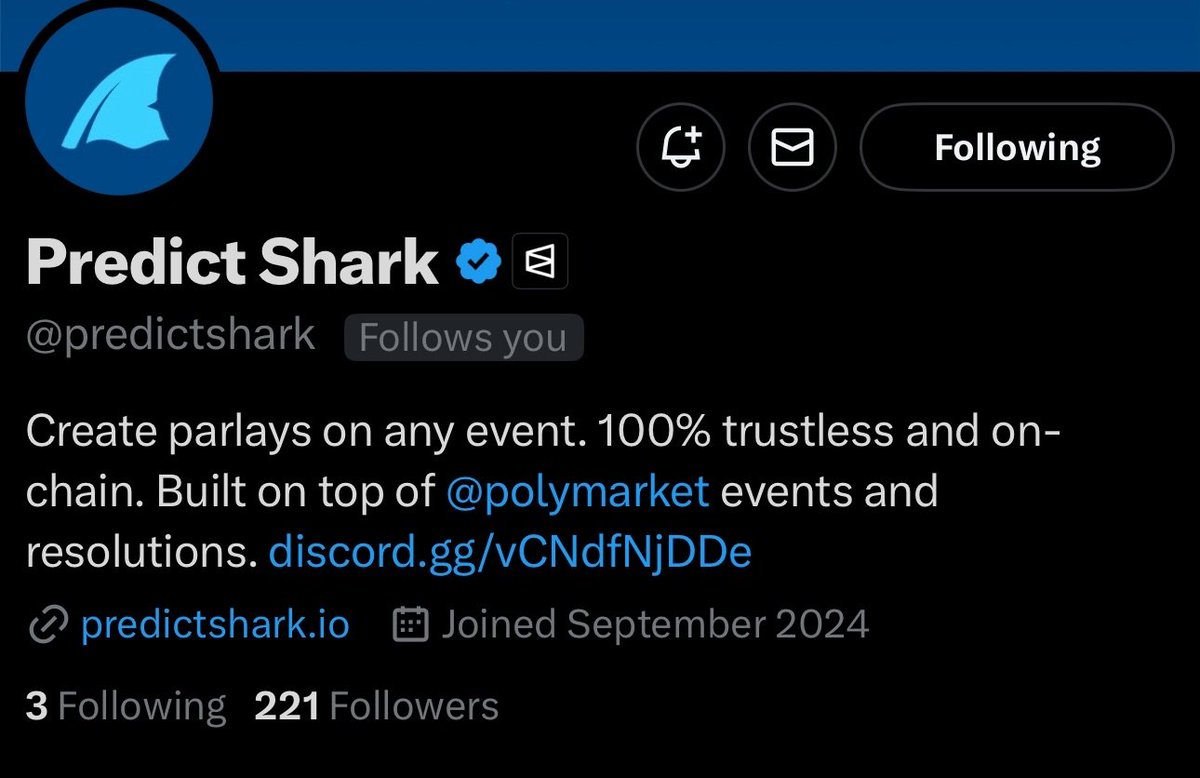Open the blue header banner image

pyautogui.click(x=700, y=34)
